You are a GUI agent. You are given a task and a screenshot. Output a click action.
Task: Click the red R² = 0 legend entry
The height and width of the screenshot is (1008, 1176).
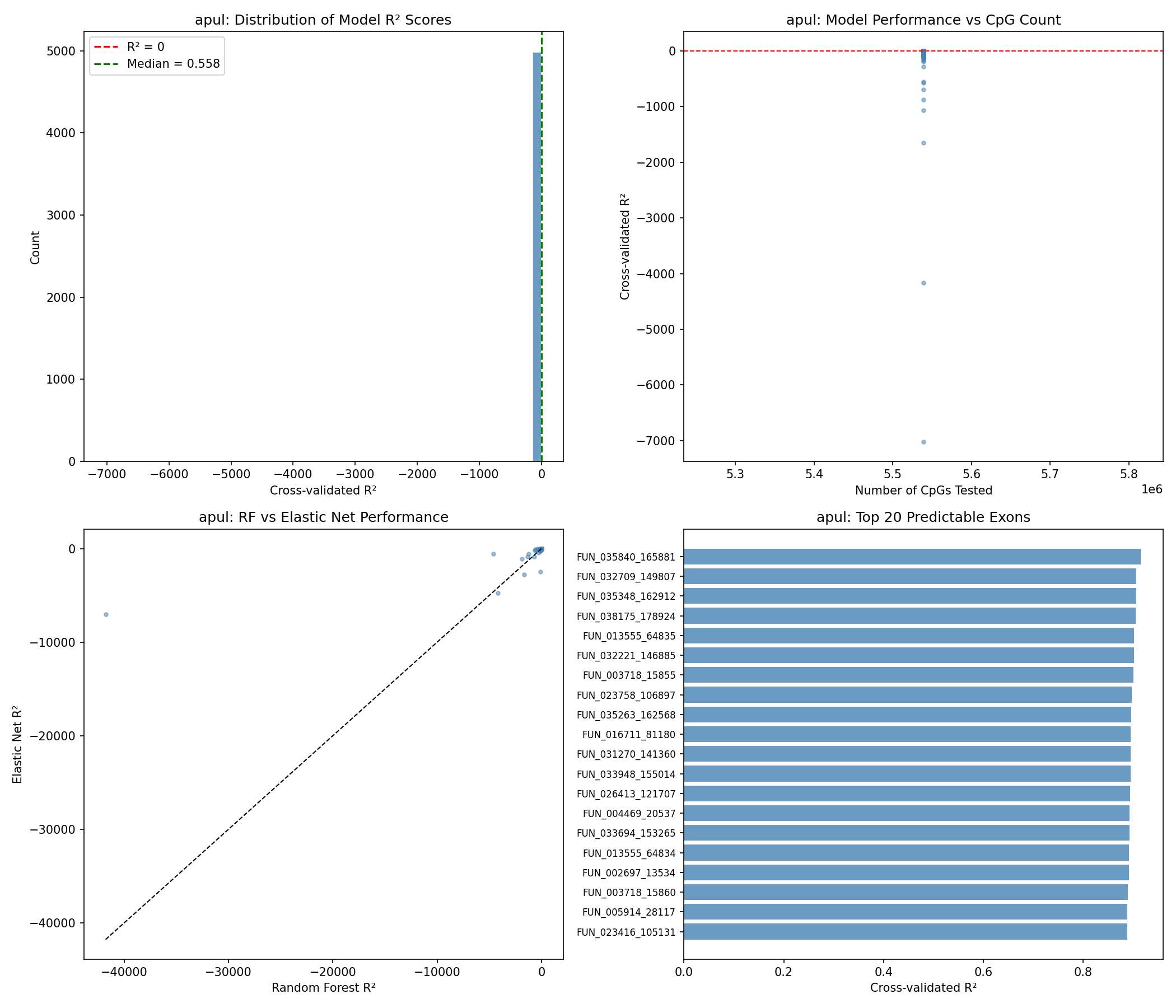coord(145,47)
